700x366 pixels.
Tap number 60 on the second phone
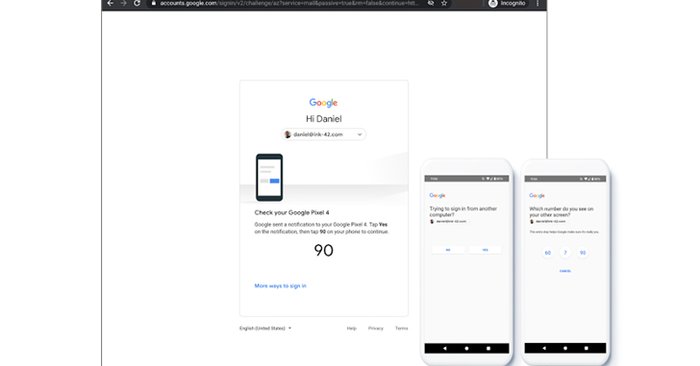548,253
